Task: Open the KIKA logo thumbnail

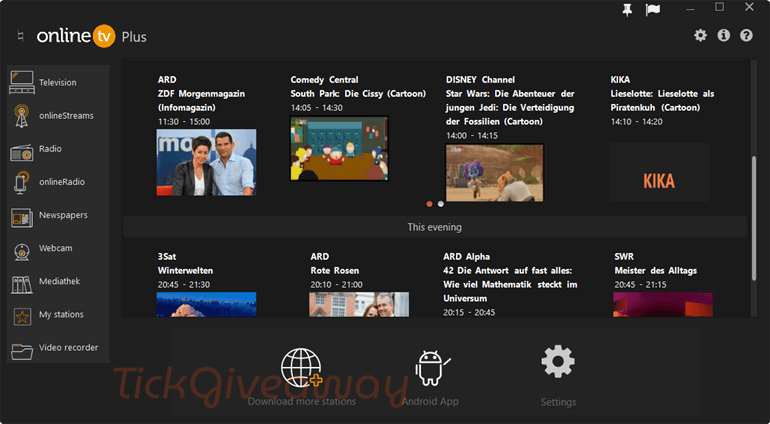Action: click(659, 172)
